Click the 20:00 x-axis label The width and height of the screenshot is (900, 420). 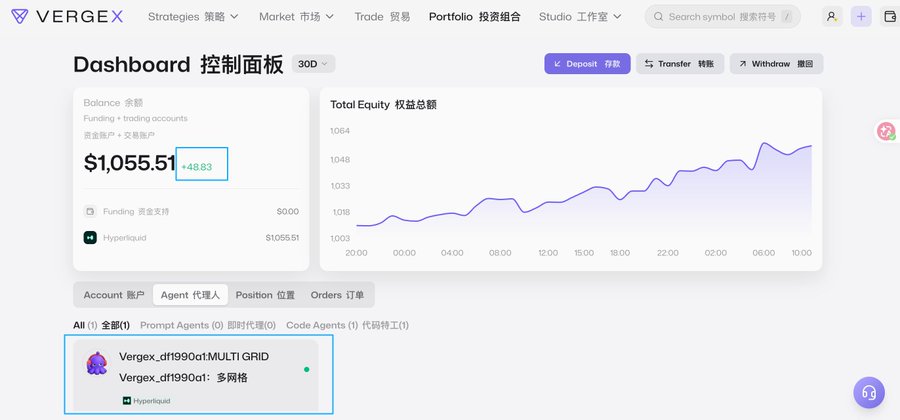(x=356, y=253)
